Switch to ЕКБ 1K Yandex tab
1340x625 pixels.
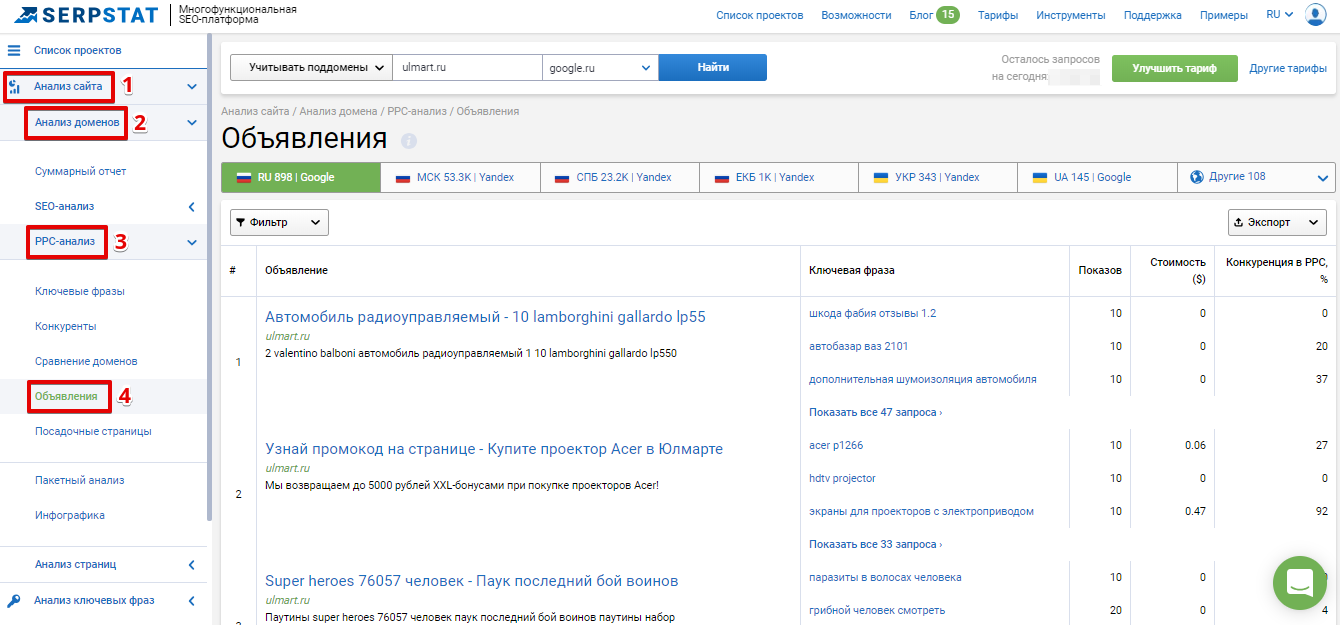point(778,177)
